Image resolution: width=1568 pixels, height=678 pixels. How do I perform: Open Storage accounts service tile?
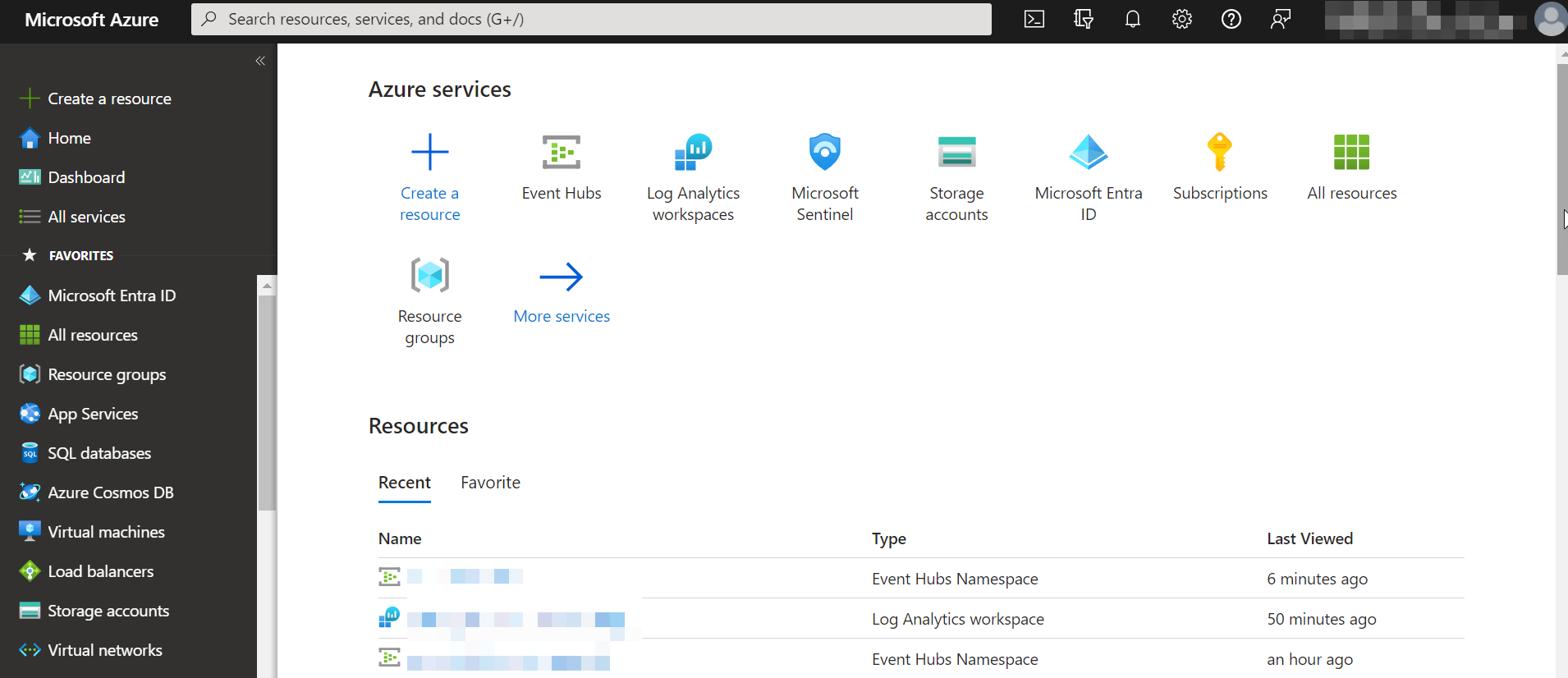click(956, 177)
